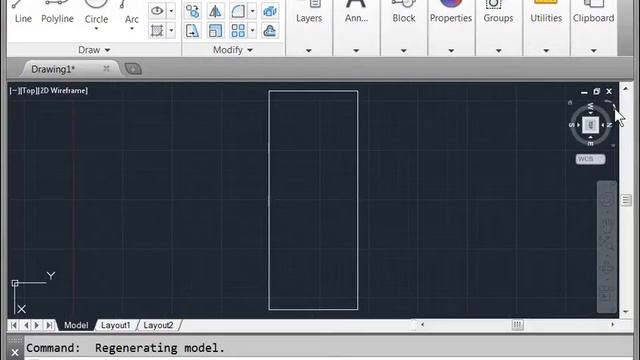Expand the Layers panel arrow

[309, 51]
